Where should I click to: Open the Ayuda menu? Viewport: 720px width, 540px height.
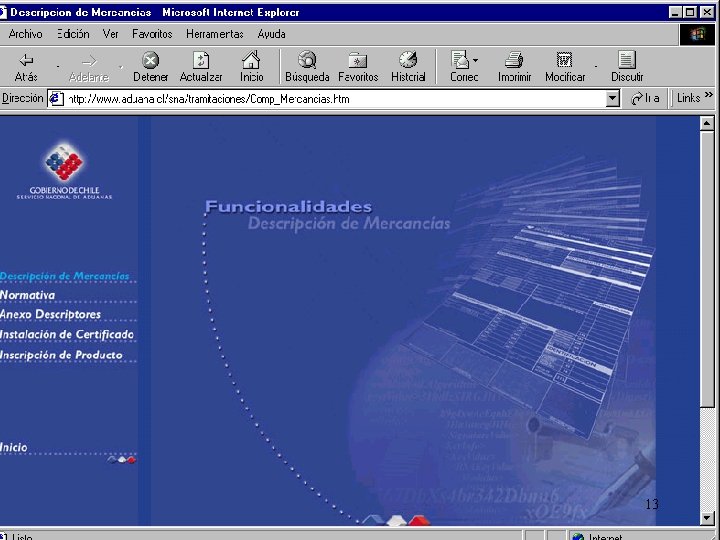tap(271, 34)
